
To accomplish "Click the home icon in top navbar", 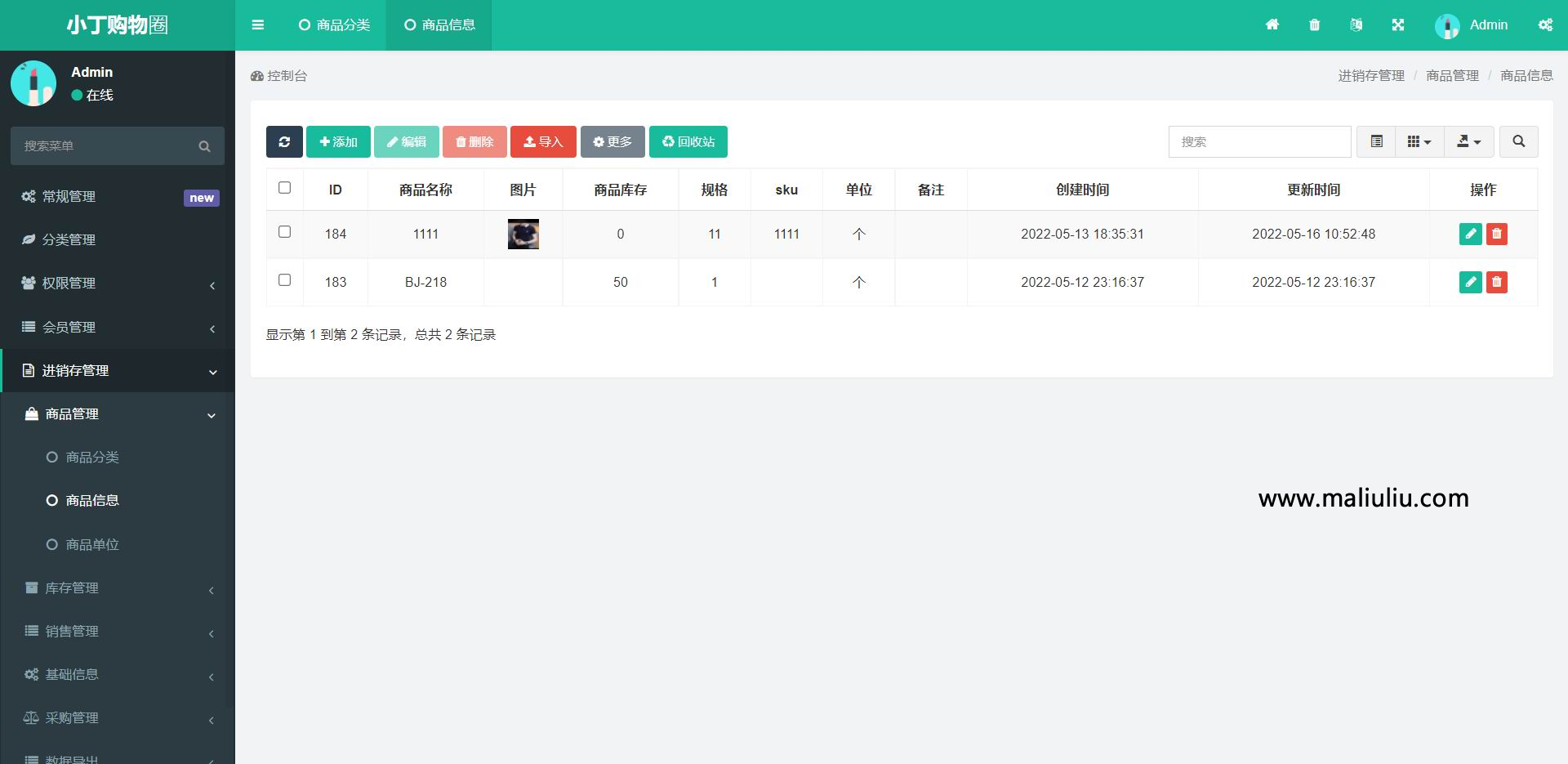I will pyautogui.click(x=1272, y=25).
